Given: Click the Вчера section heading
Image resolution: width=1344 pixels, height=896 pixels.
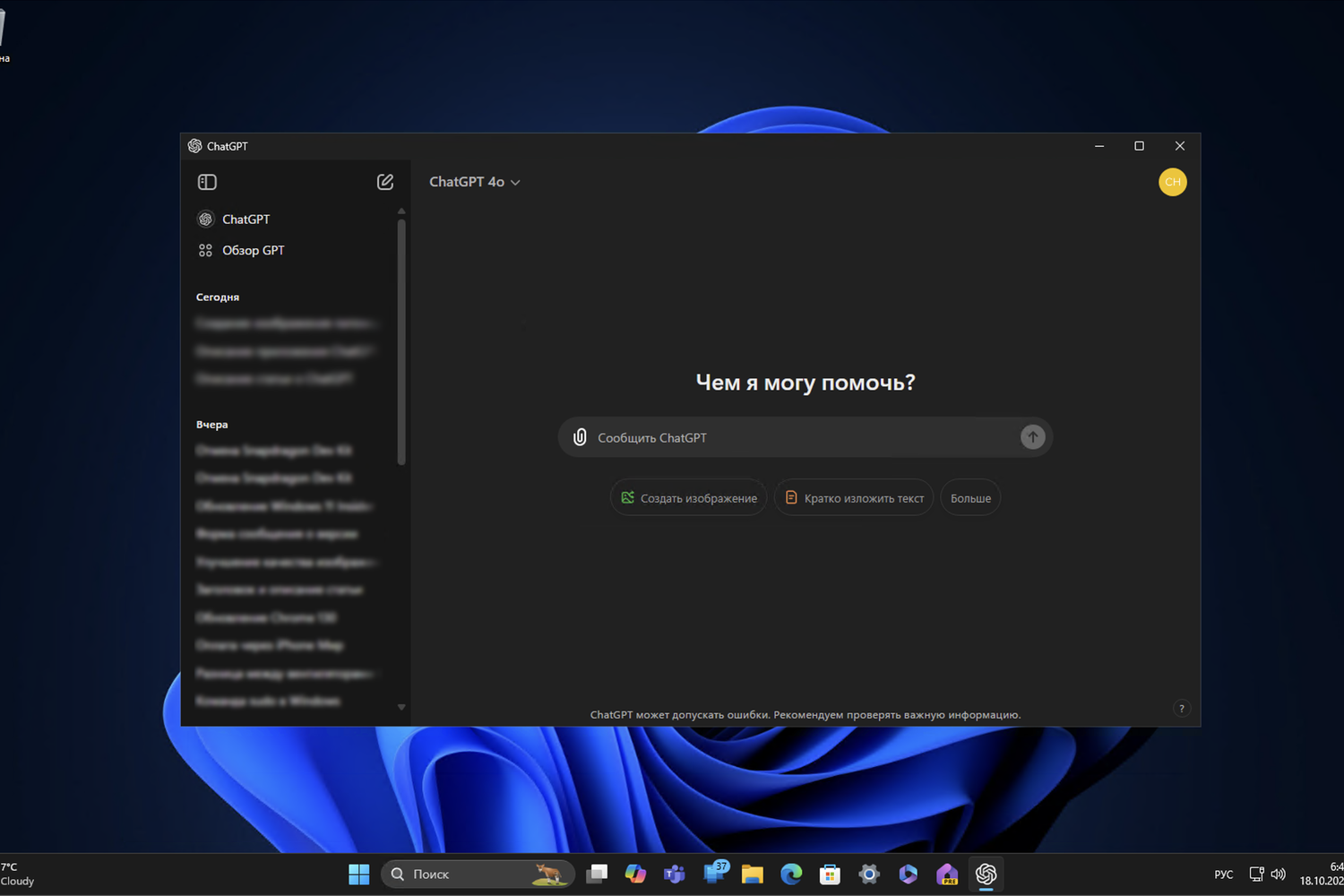Looking at the screenshot, I should click(x=212, y=425).
